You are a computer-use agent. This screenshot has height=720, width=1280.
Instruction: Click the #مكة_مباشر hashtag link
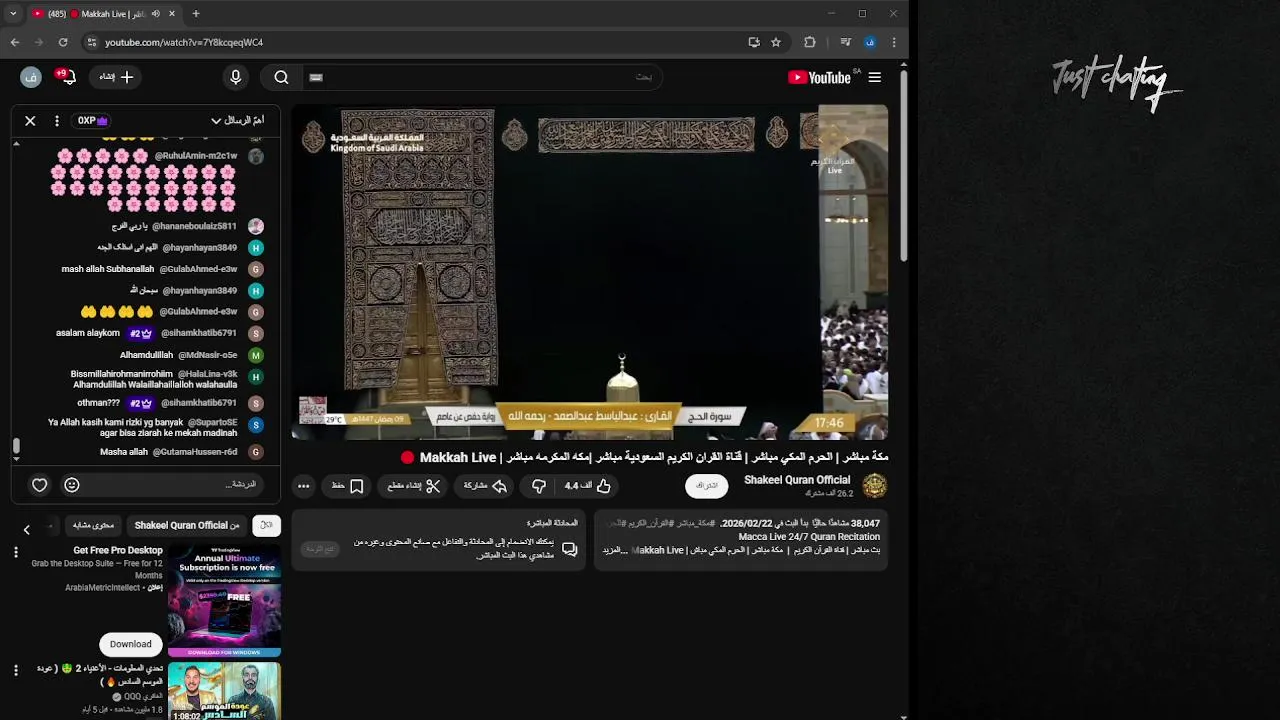(x=695, y=523)
